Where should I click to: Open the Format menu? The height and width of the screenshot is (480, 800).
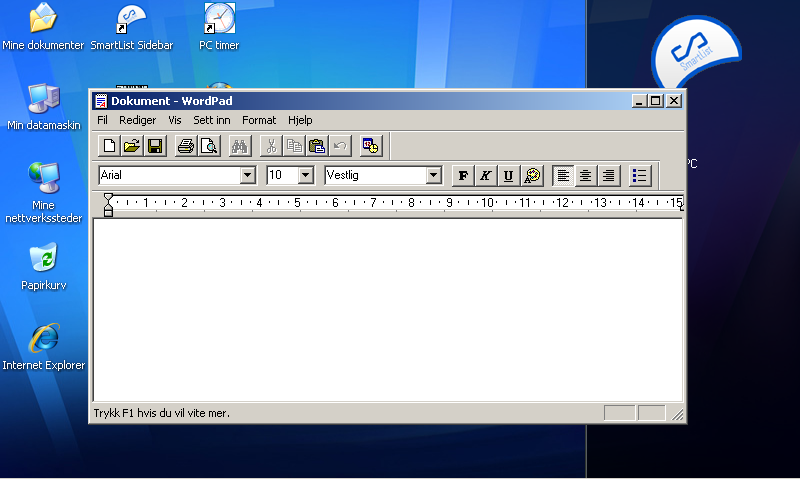(x=259, y=120)
